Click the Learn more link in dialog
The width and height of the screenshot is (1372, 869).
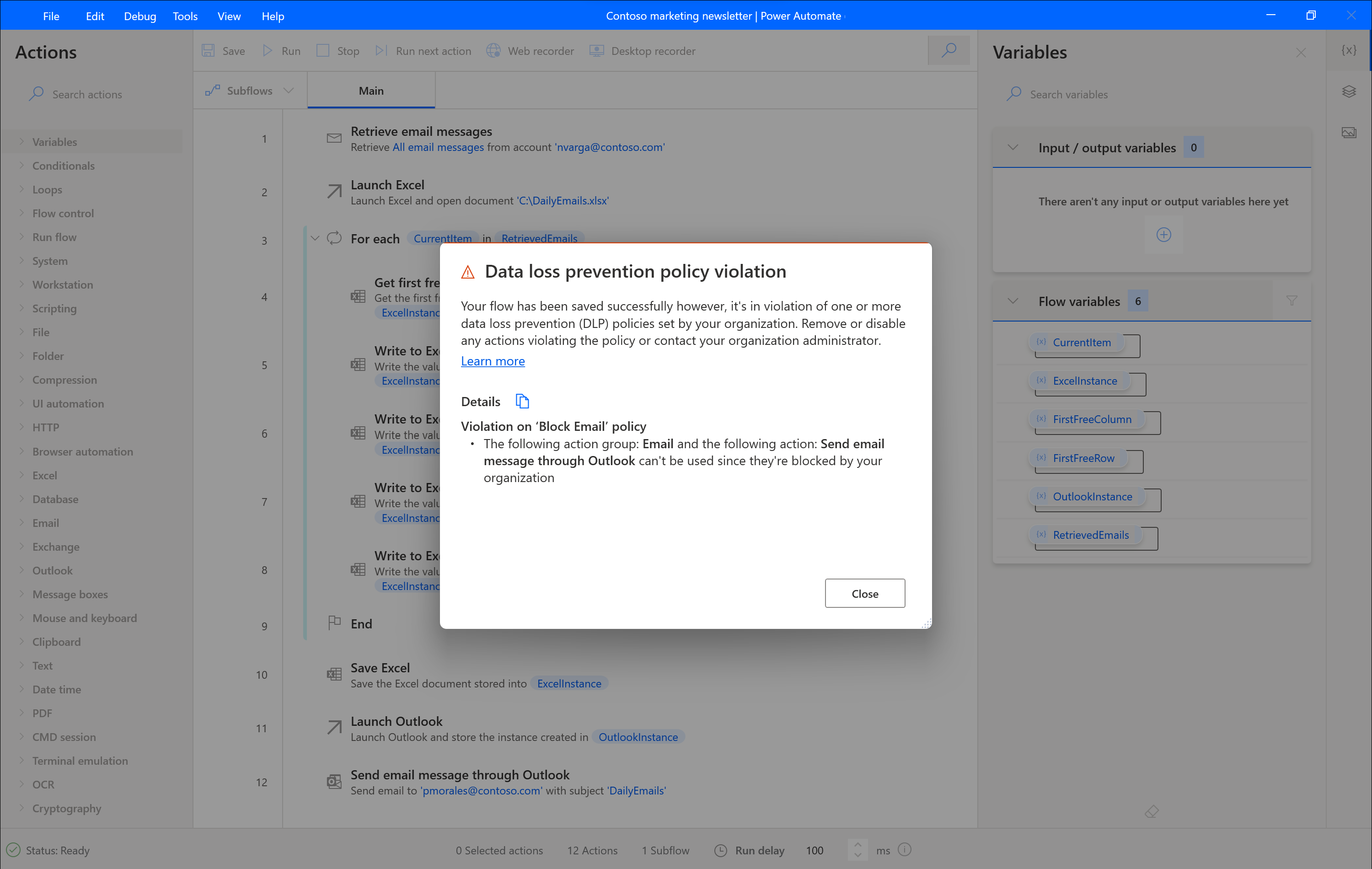coord(493,360)
